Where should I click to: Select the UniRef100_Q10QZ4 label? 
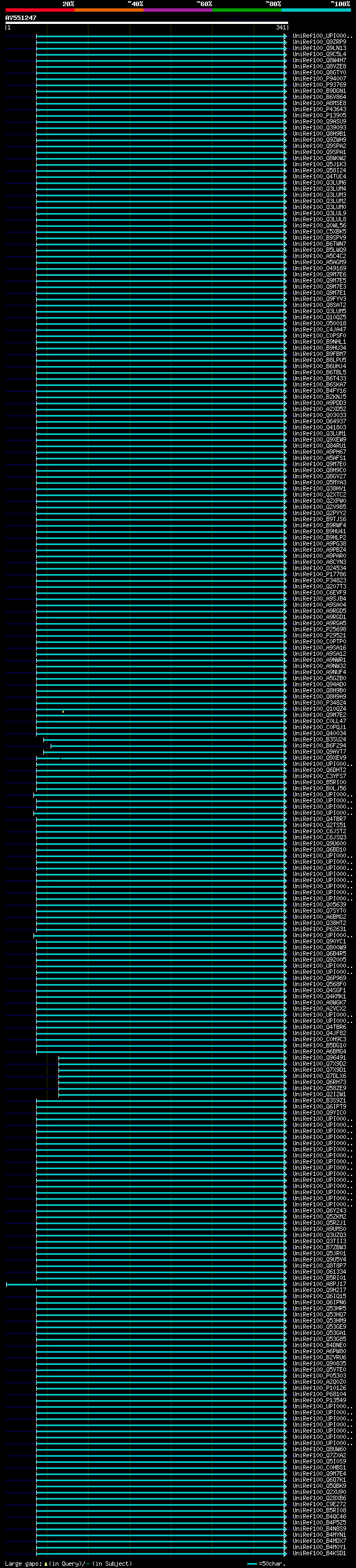coord(319,709)
